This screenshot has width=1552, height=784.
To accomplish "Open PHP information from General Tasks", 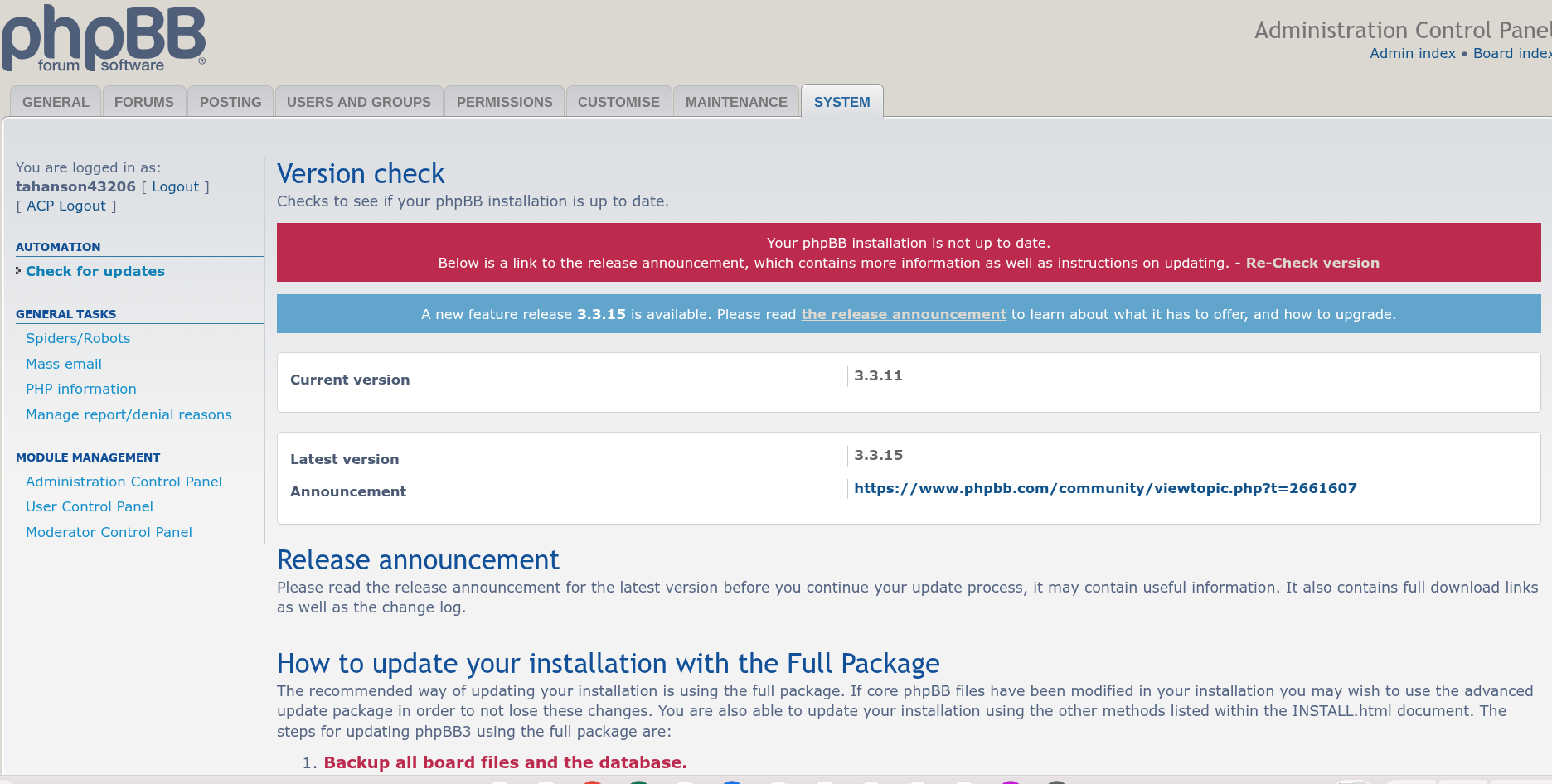I will (x=80, y=389).
